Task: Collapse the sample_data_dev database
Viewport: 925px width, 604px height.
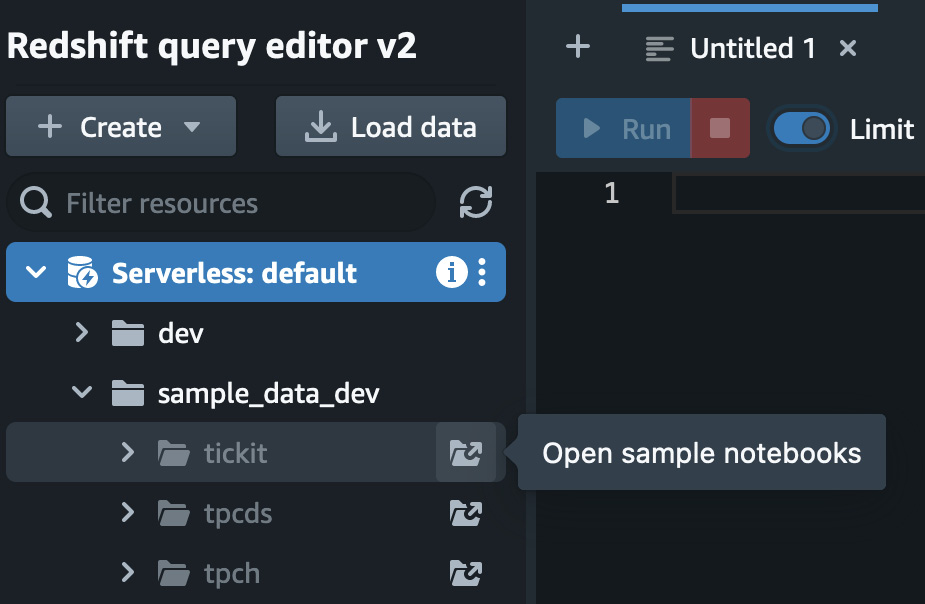Action: [x=81, y=392]
